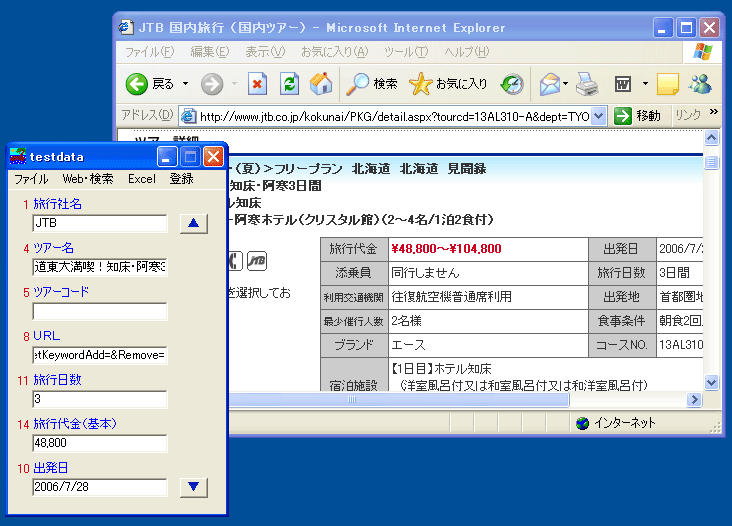Click the ツアー名 tour name field

[x=100, y=267]
